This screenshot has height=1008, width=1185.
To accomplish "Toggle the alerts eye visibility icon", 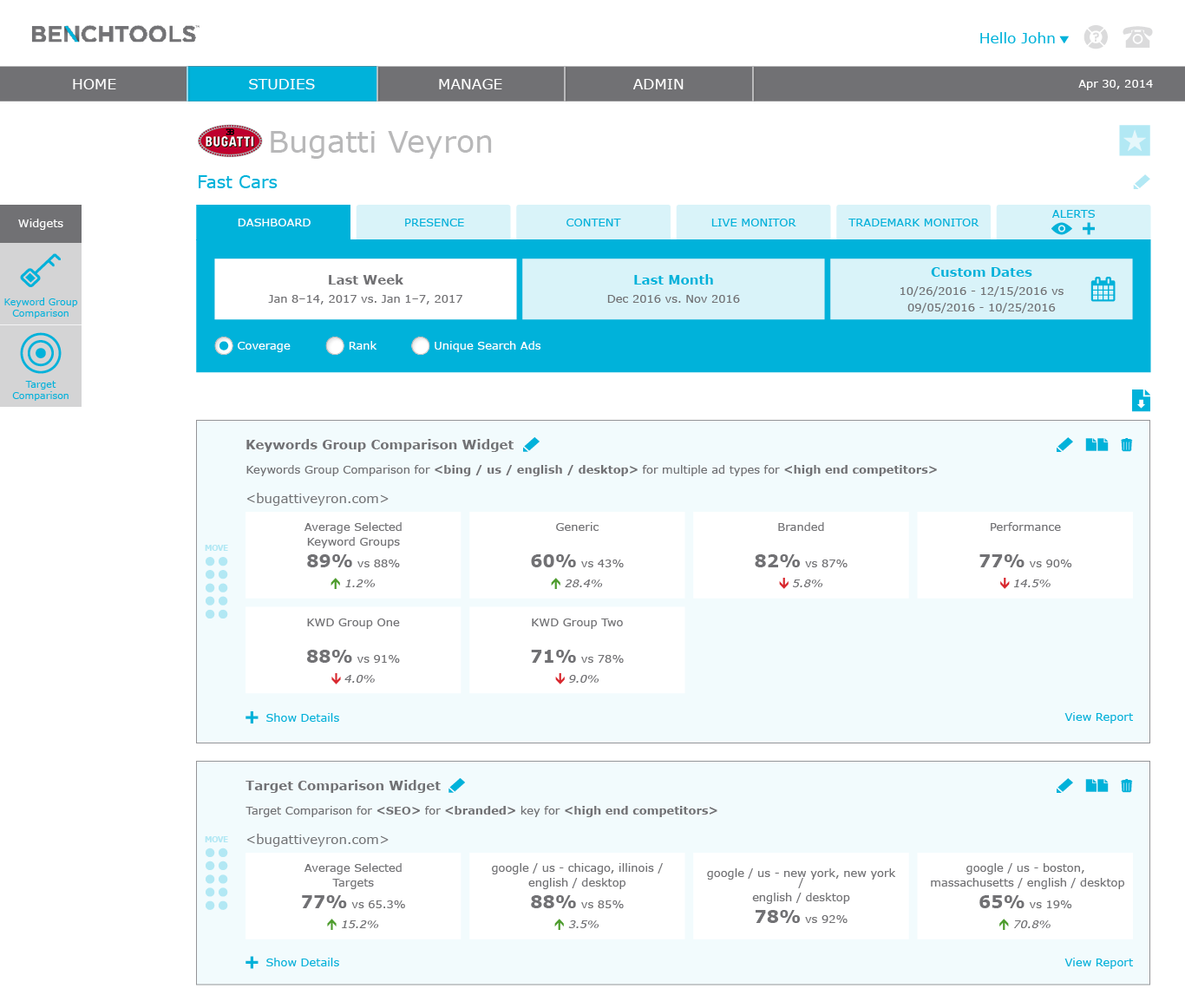I will point(1061,229).
